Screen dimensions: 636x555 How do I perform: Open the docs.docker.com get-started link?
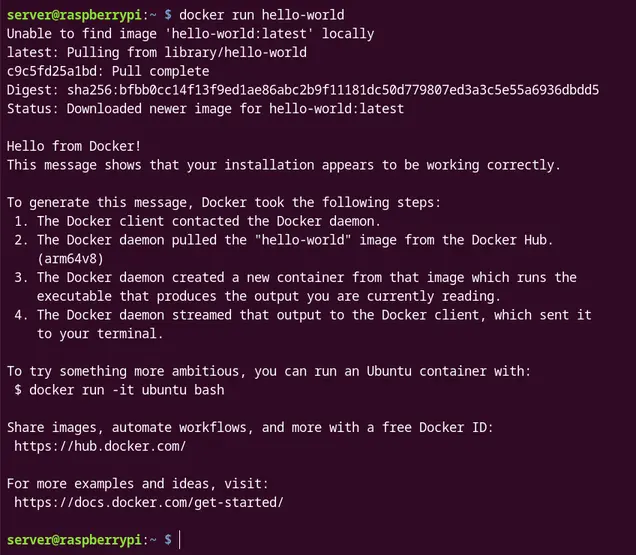click(149, 502)
